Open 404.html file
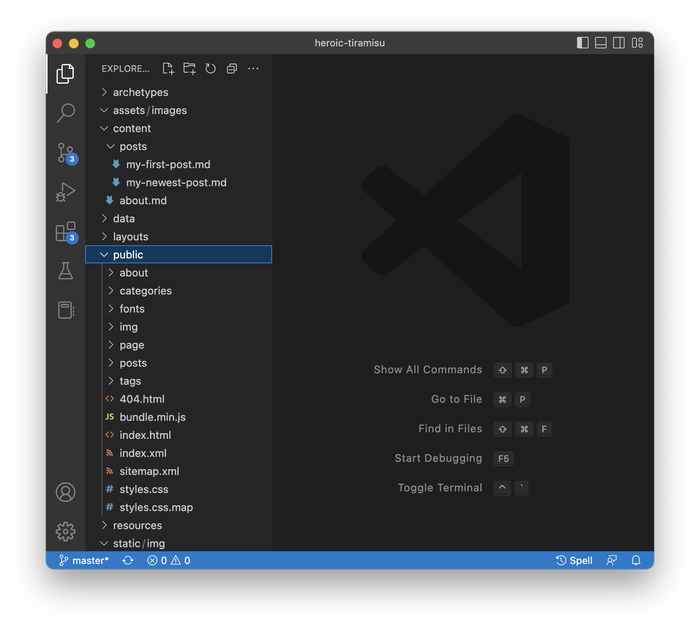The width and height of the screenshot is (700, 630). click(179, 399)
